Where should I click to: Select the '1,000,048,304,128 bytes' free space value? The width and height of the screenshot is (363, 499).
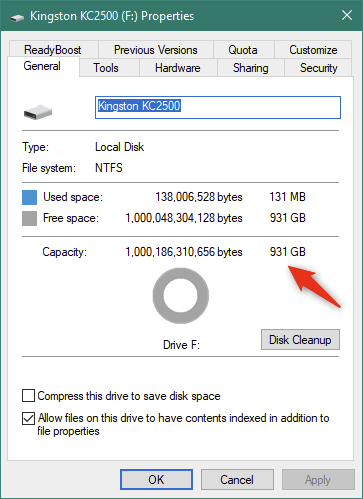(184, 218)
